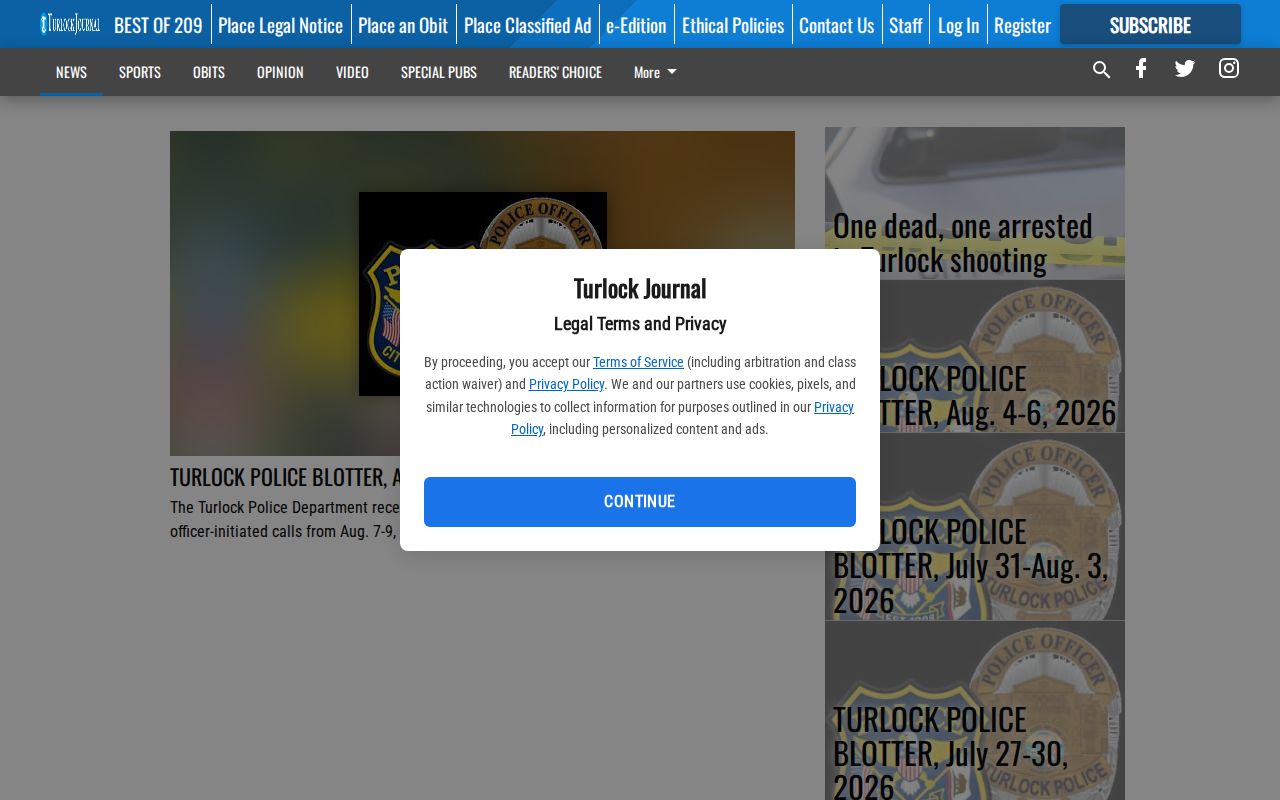Click the SUBSCRIBE button
This screenshot has width=1280, height=800.
coord(1150,24)
